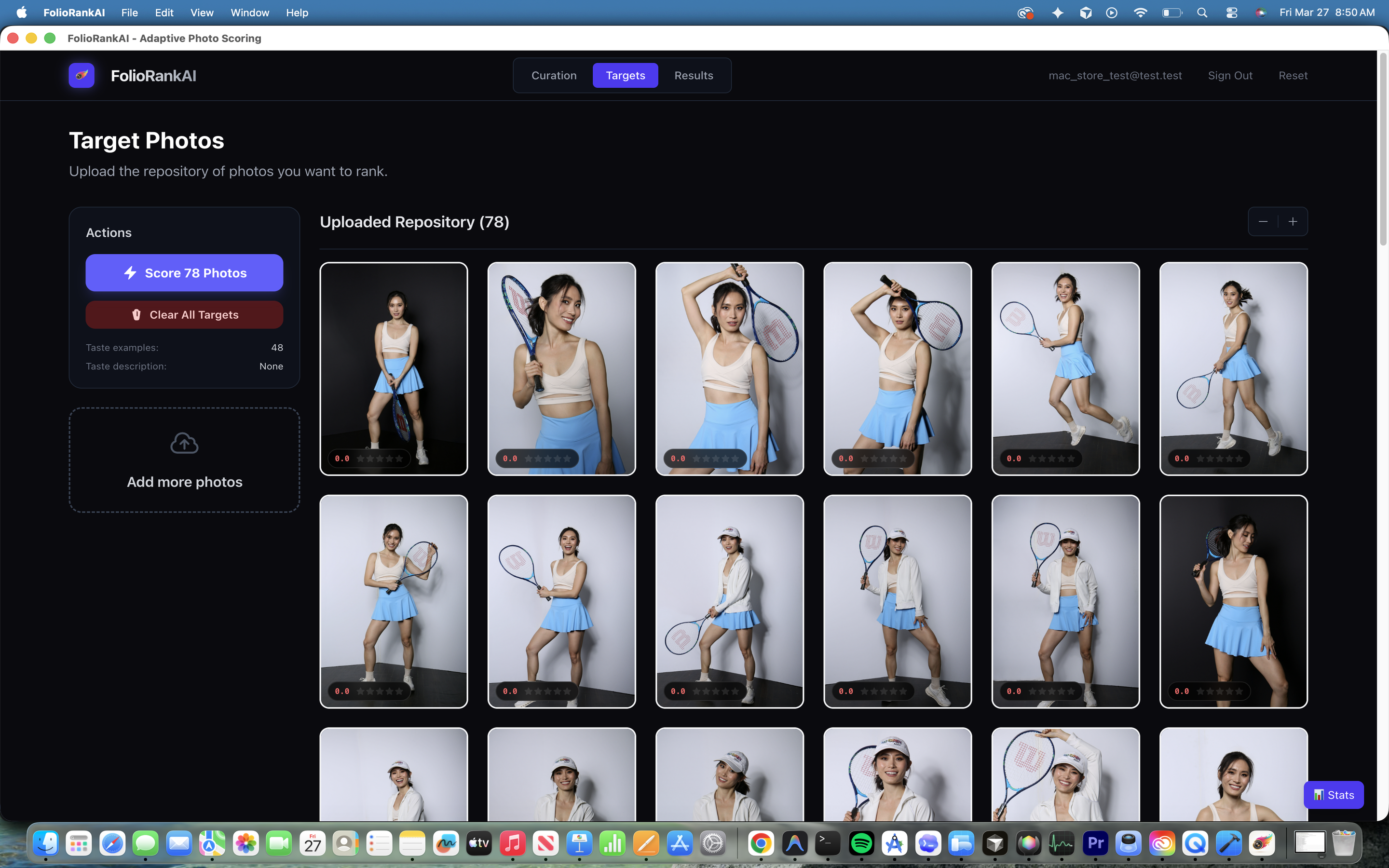Select last photo in second row, dark background

1233,601
